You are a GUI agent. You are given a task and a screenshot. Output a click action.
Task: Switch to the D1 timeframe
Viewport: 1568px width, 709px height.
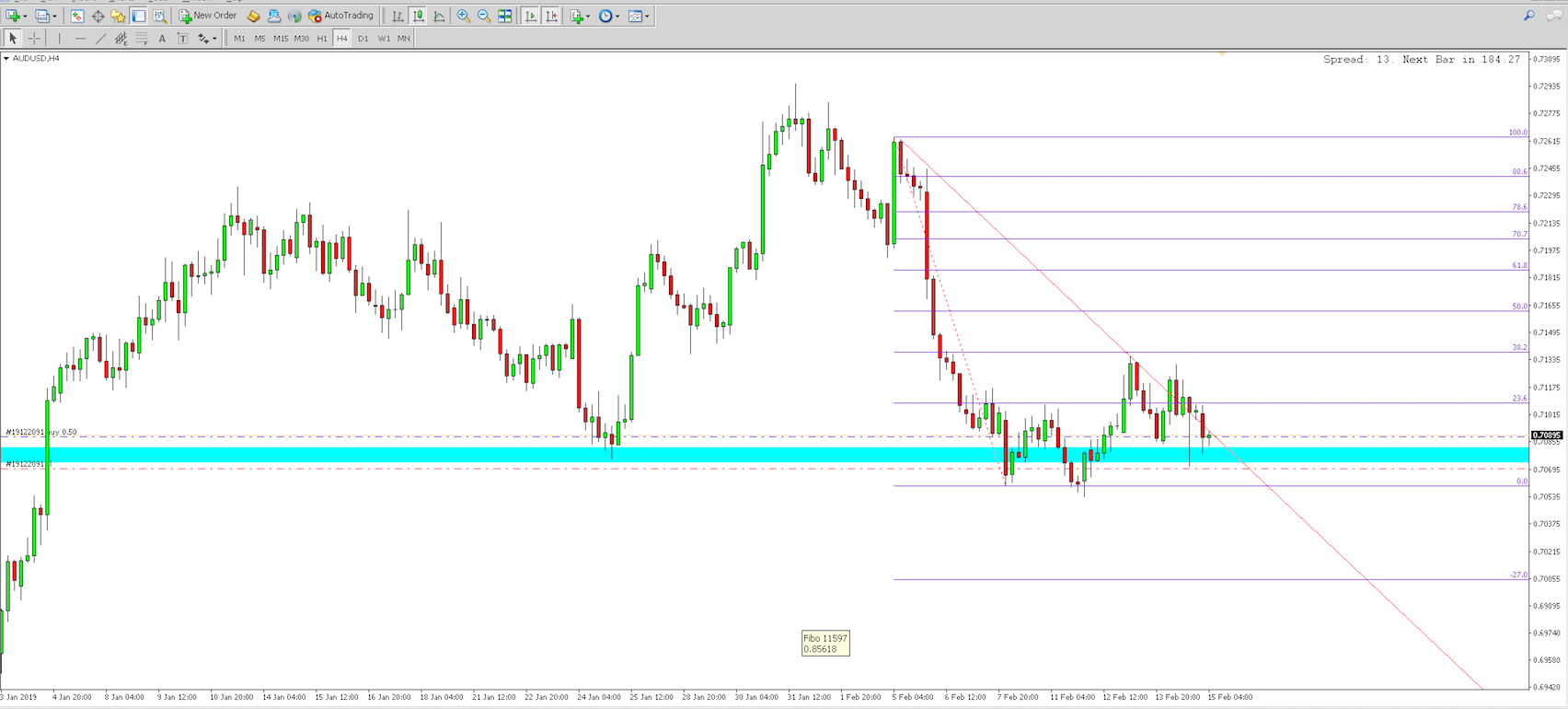tap(363, 38)
